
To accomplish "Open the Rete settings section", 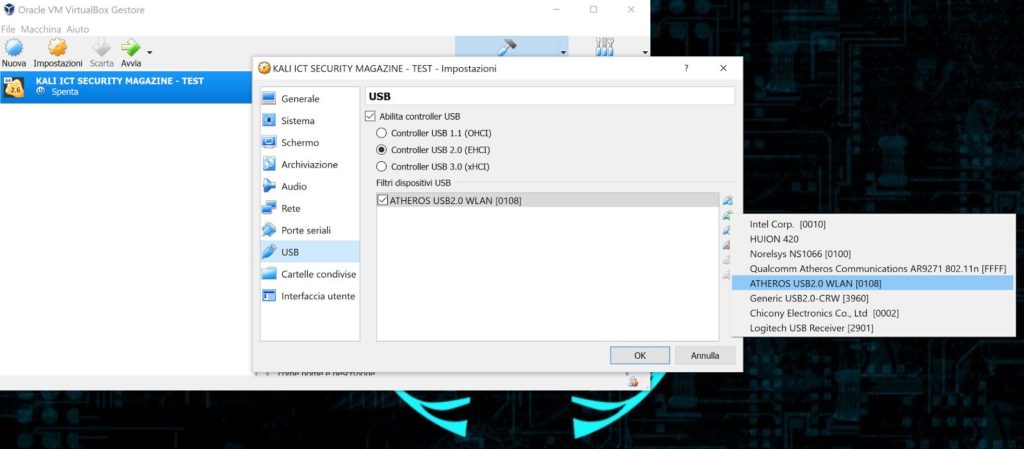I will tap(310, 208).
